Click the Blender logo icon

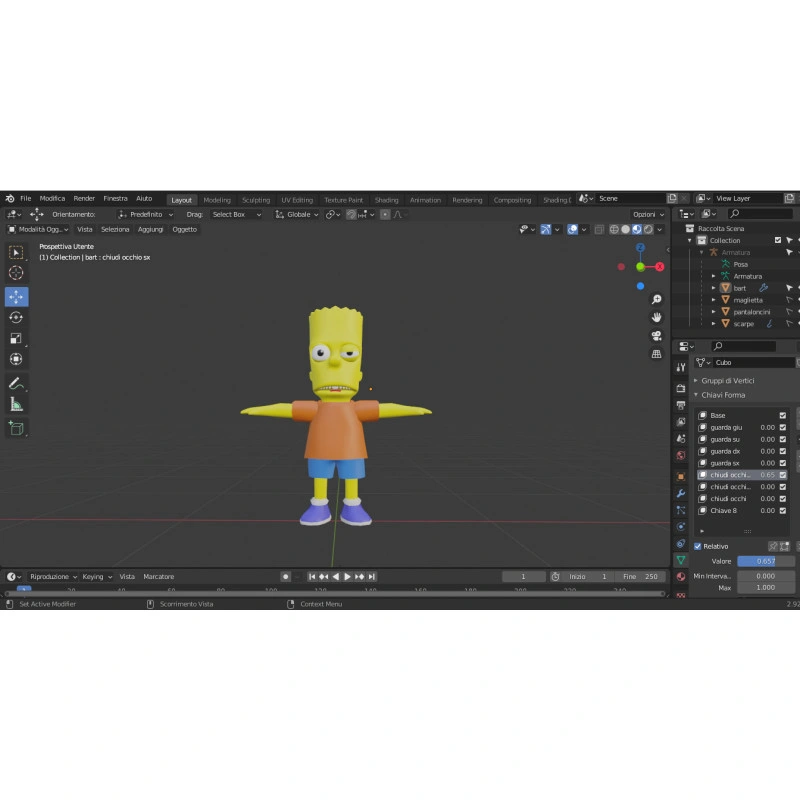tap(10, 198)
